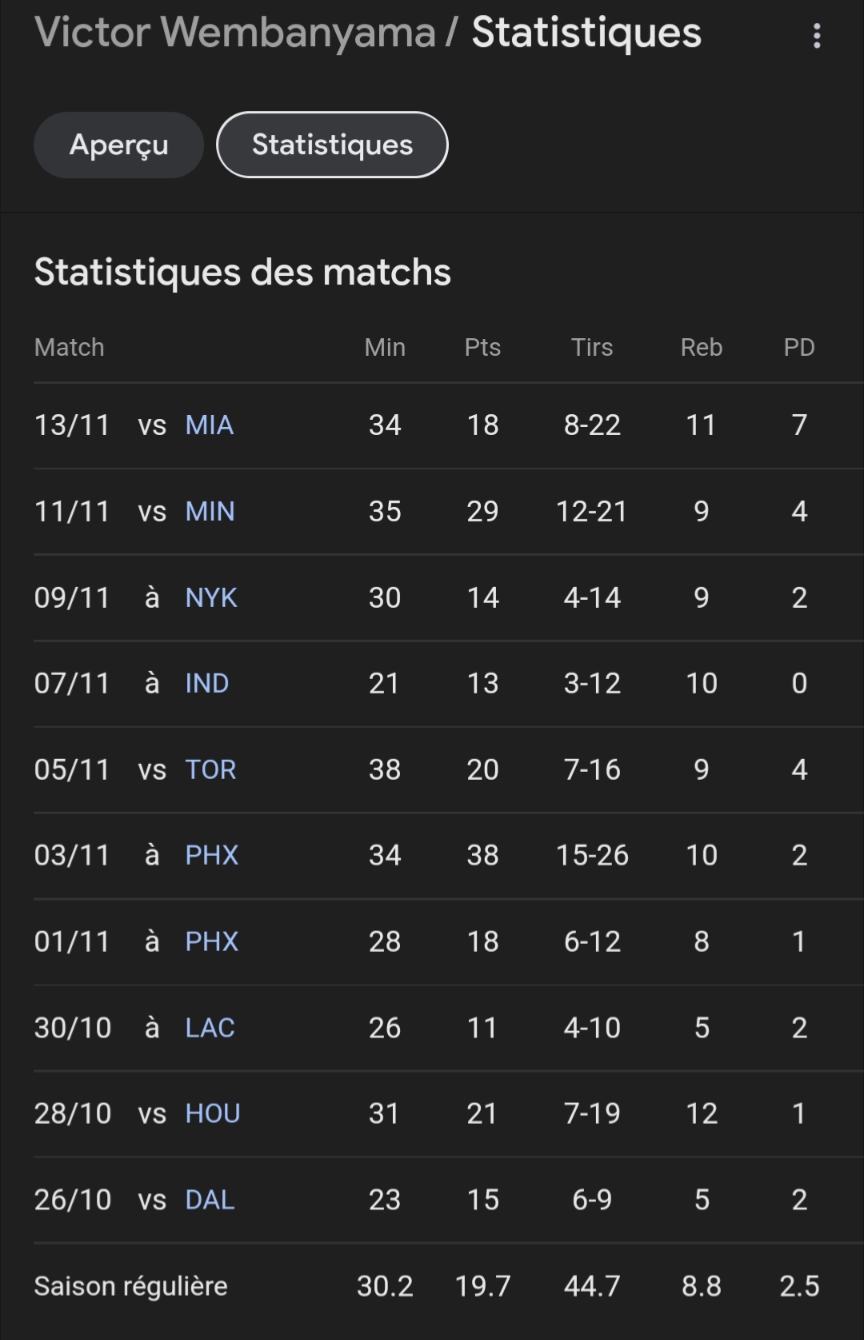Click the Reb column header
This screenshot has width=864, height=1340.
701,347
